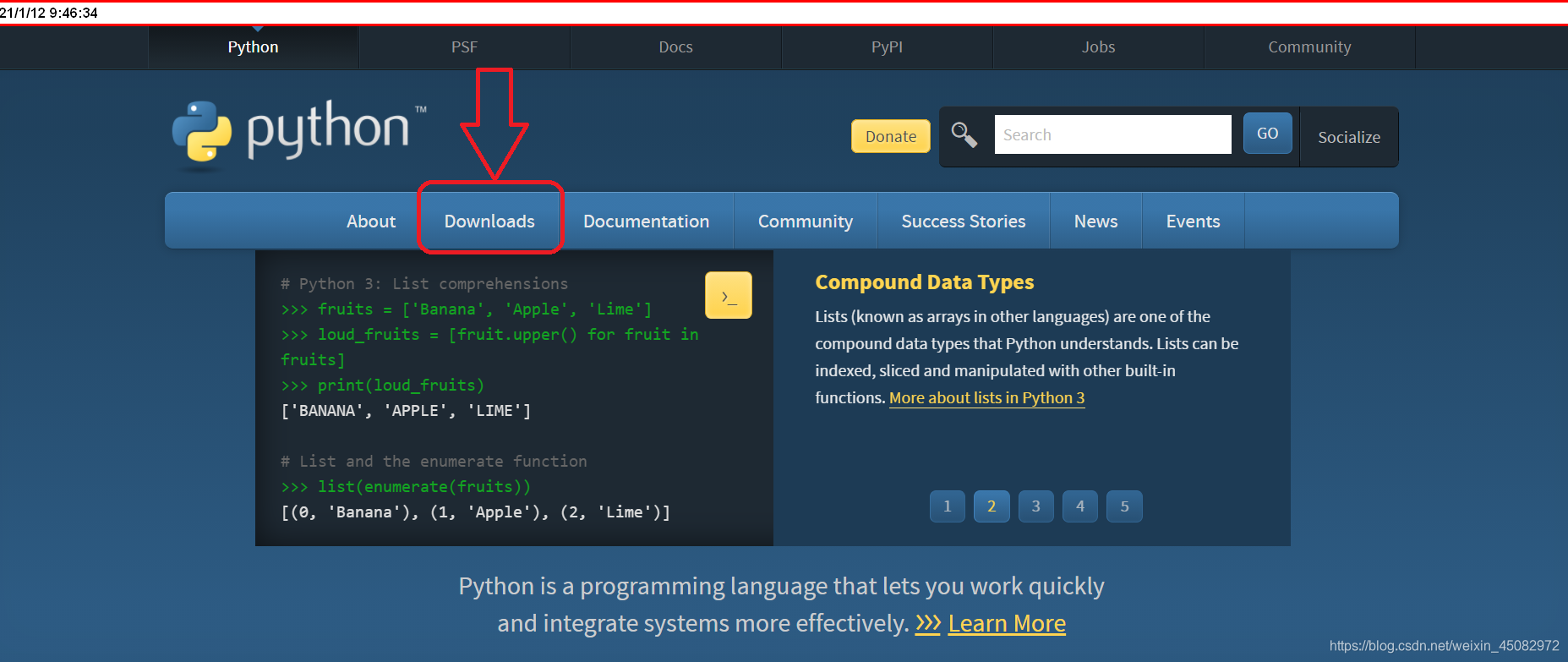Switch to slide 5
Image resolution: width=1568 pixels, height=662 pixels.
click(x=1124, y=506)
